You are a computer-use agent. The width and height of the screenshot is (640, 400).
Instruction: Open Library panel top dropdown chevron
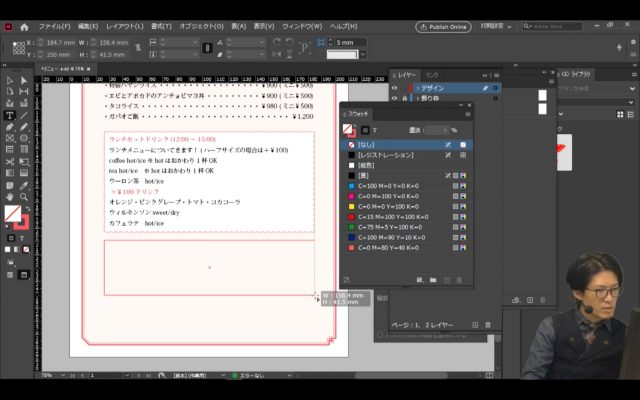click(632, 88)
